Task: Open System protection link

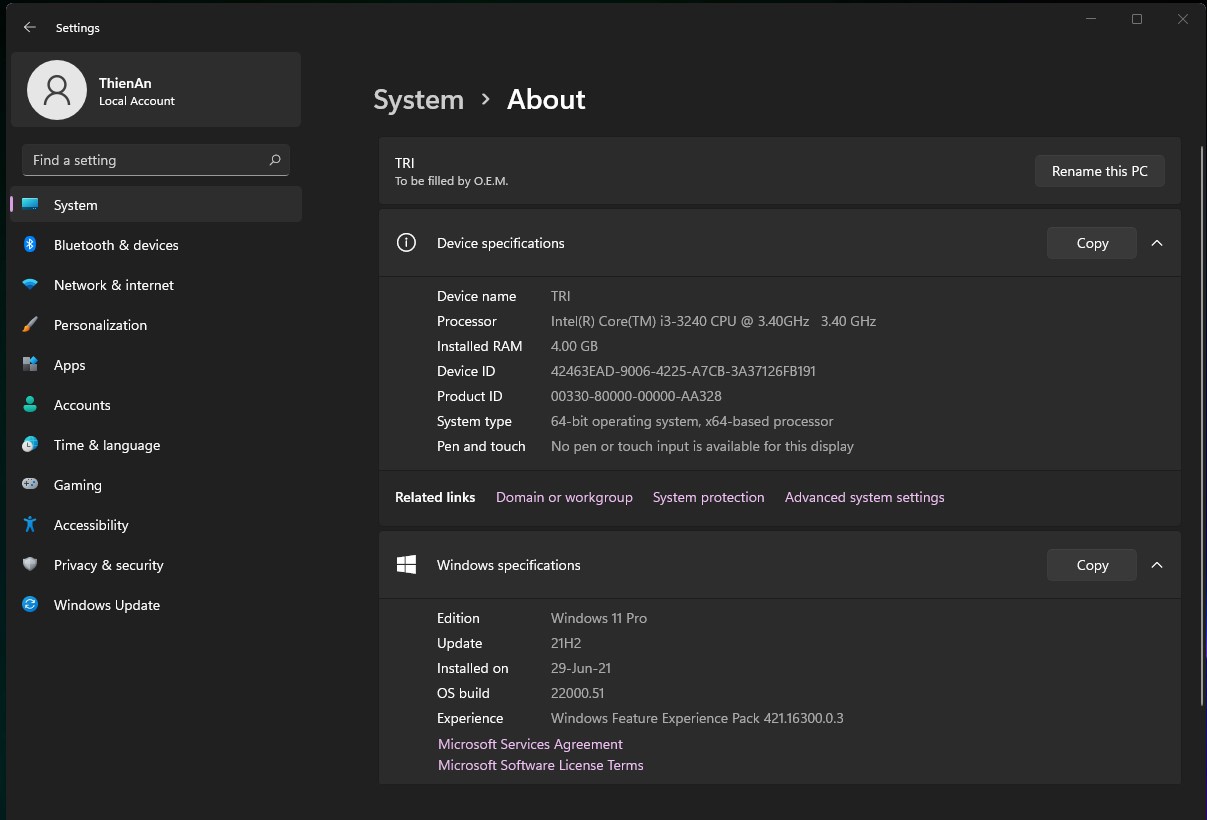Action: pyautogui.click(x=708, y=497)
